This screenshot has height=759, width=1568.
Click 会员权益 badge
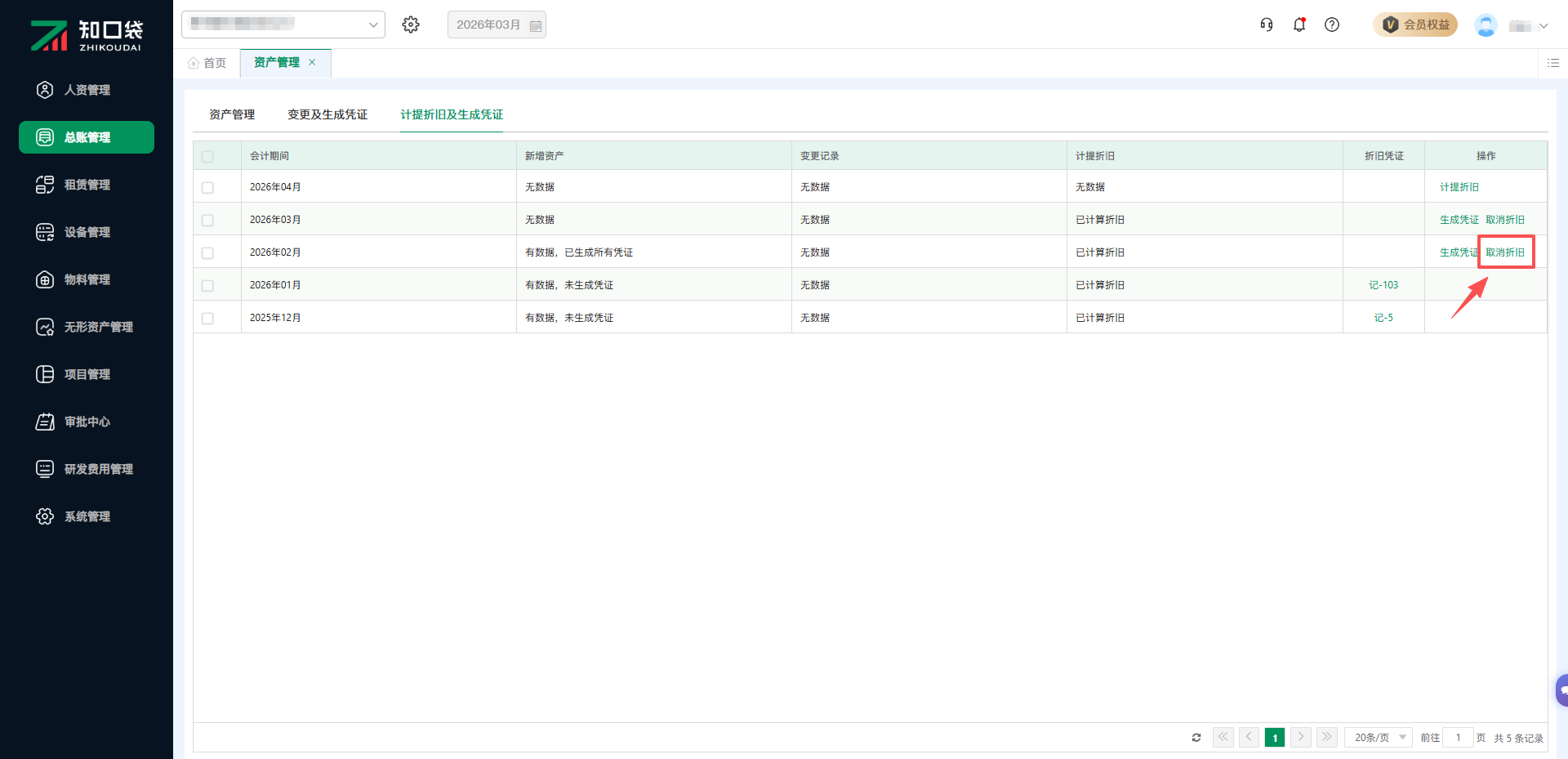[x=1415, y=25]
